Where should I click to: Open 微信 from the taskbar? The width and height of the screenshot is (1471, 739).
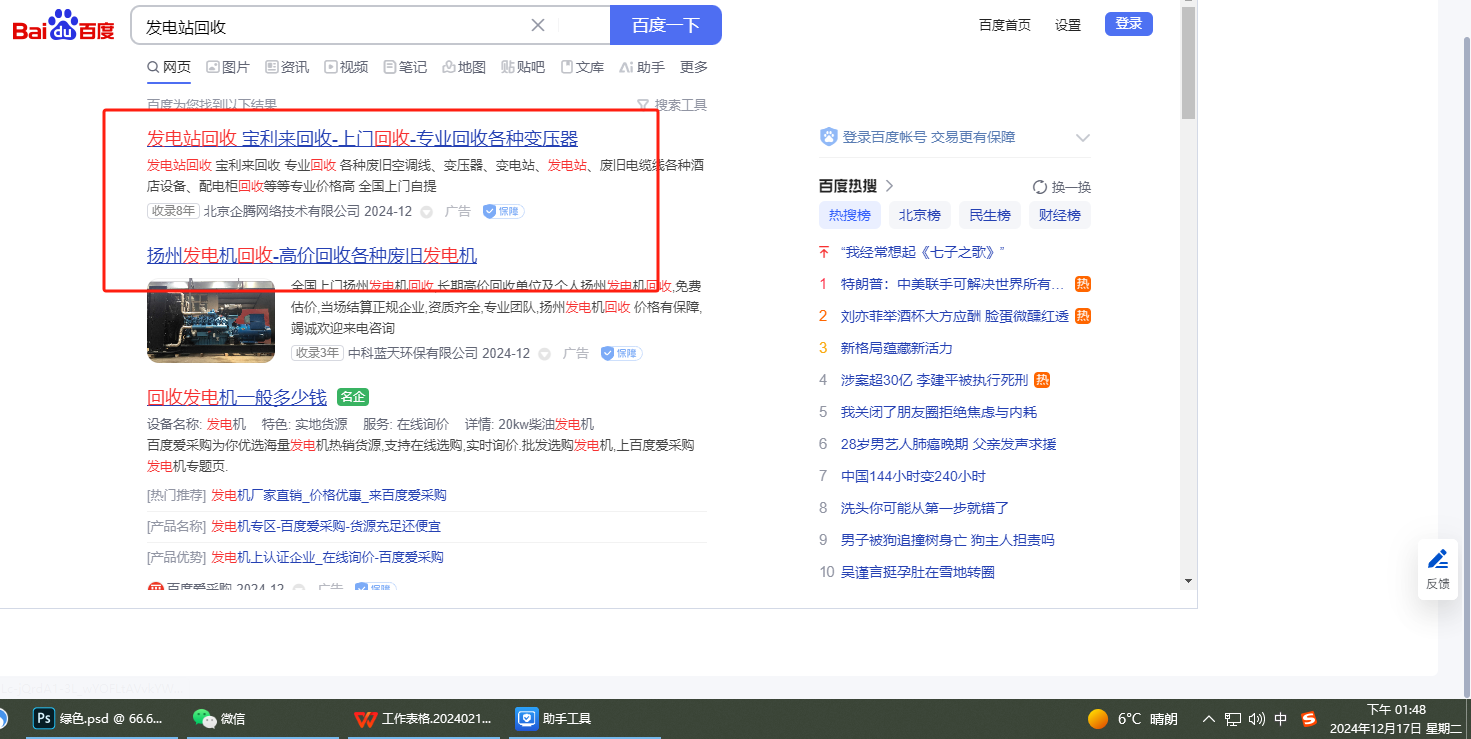click(x=219, y=718)
